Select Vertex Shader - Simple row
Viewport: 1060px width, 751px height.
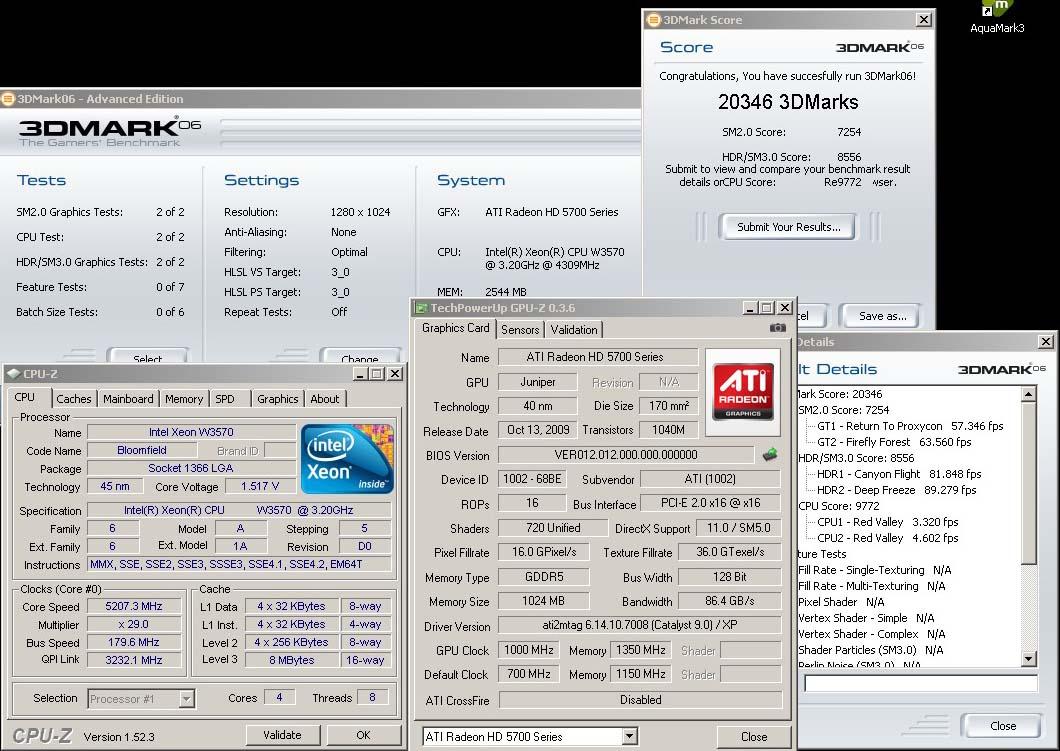[866, 618]
